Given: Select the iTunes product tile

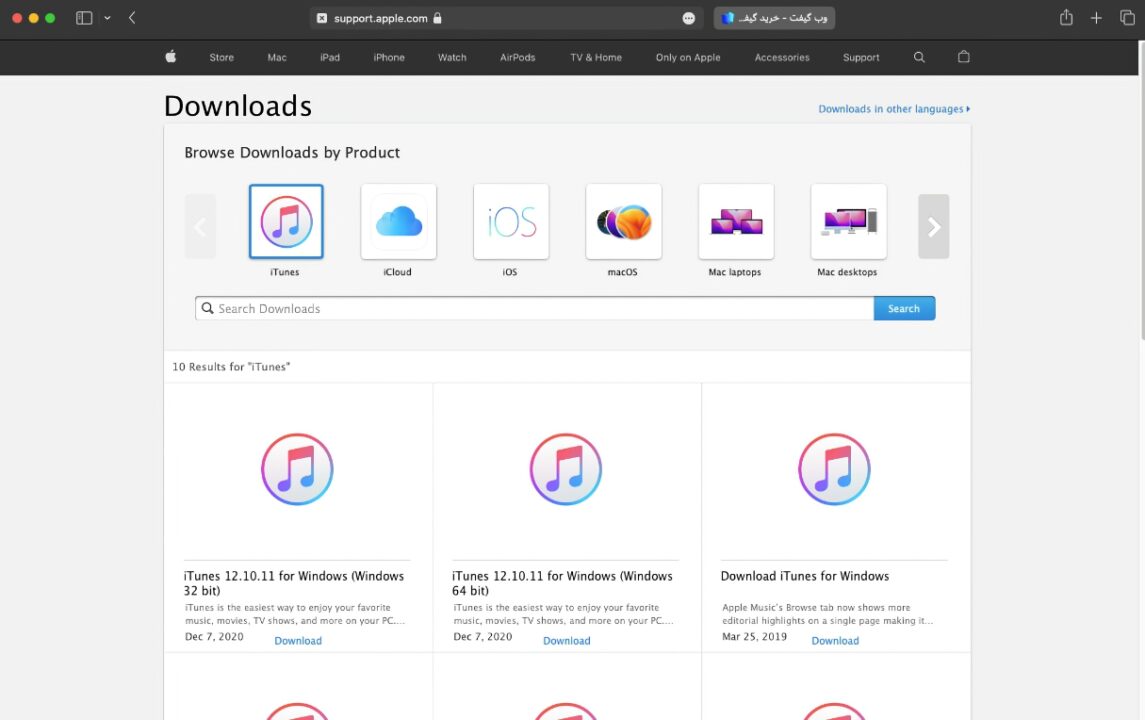Looking at the screenshot, I should pos(286,221).
